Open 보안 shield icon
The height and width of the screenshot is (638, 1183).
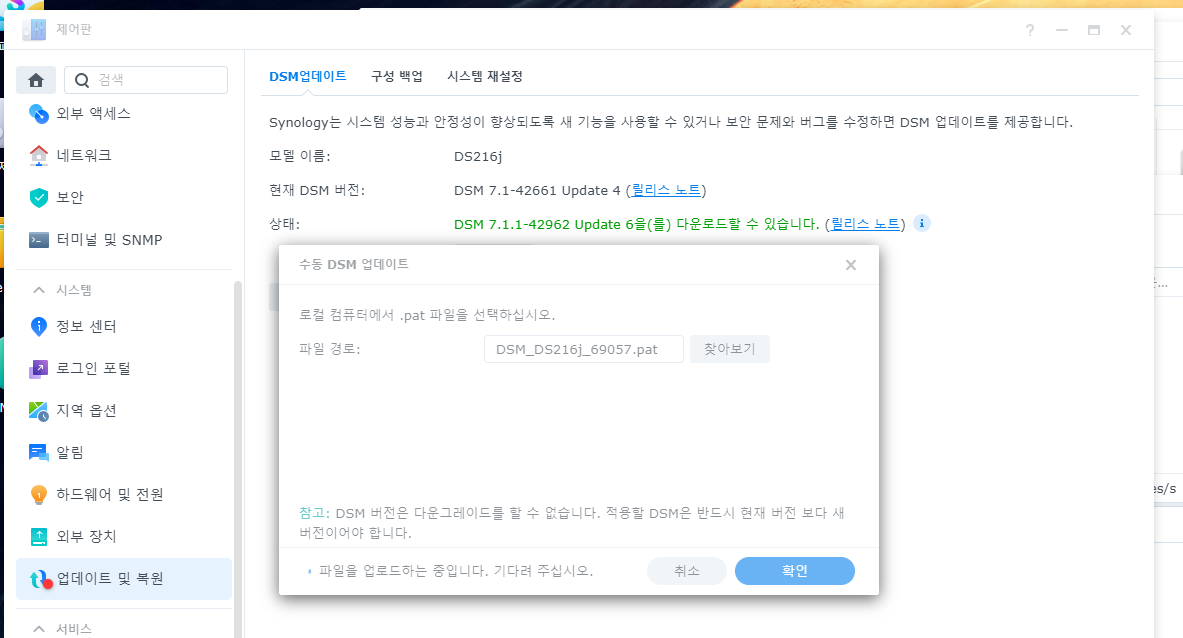38,198
